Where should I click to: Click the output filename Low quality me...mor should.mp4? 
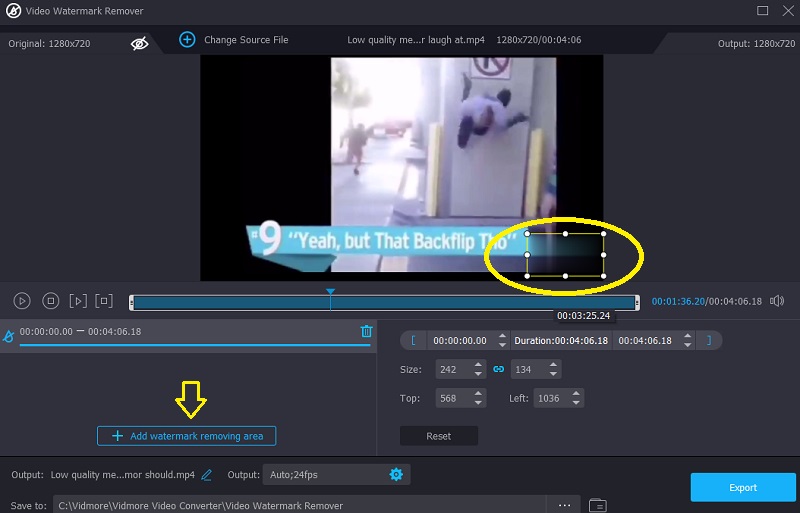(122, 475)
